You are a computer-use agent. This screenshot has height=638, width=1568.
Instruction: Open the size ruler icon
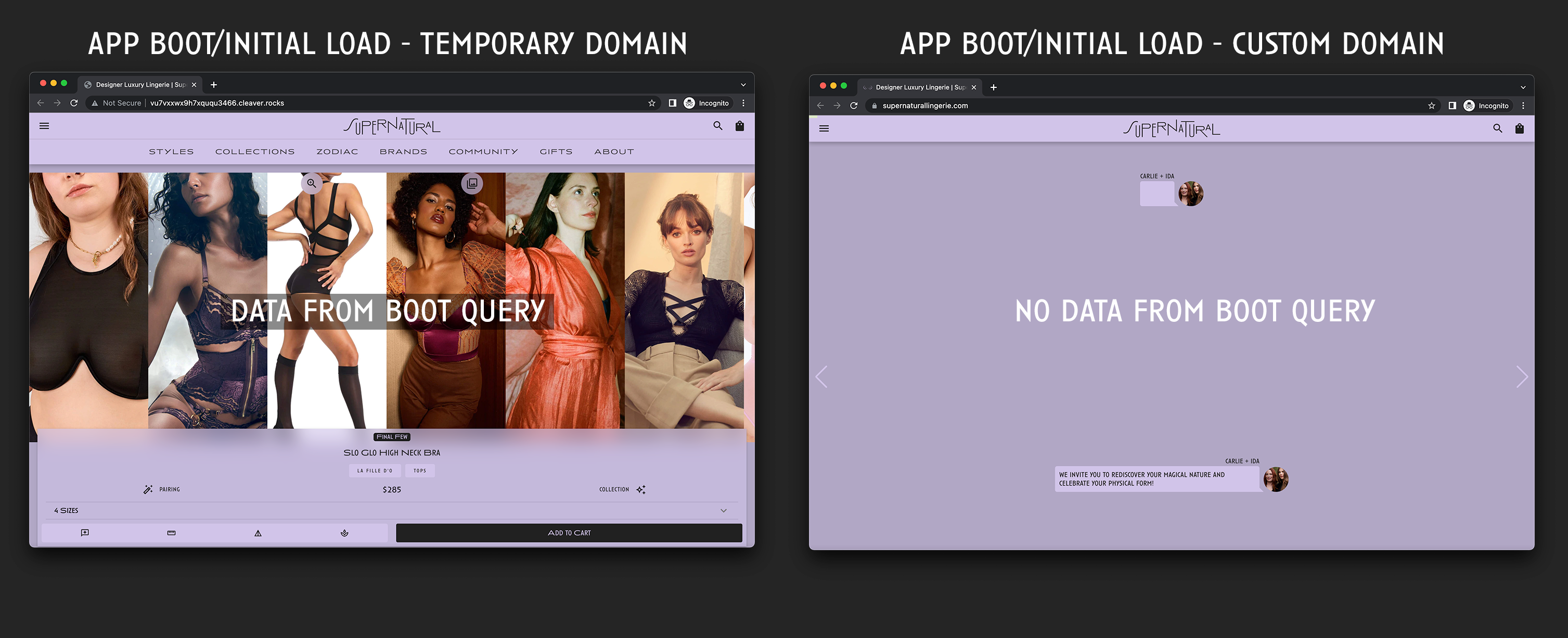tap(171, 533)
